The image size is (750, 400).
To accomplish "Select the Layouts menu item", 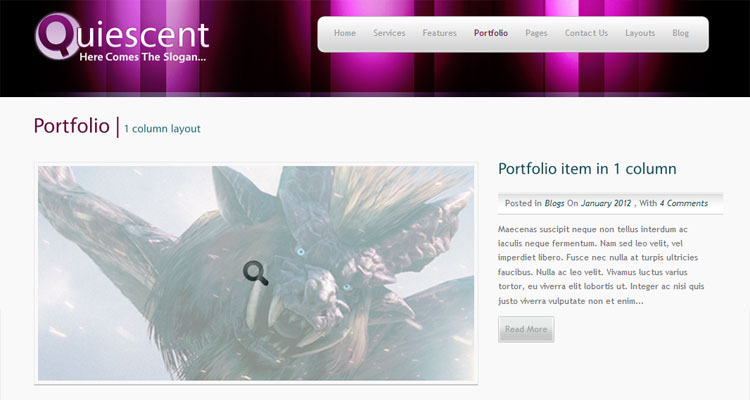I will [x=640, y=33].
